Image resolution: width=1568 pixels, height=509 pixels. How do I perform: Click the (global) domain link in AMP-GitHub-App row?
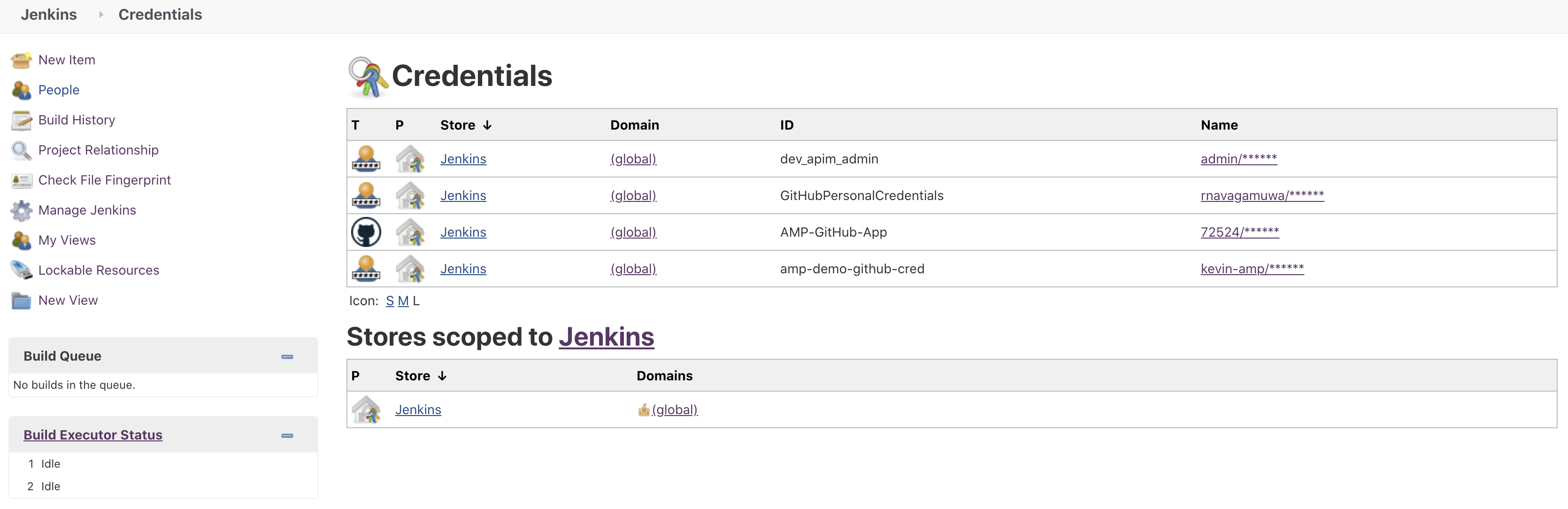point(633,232)
